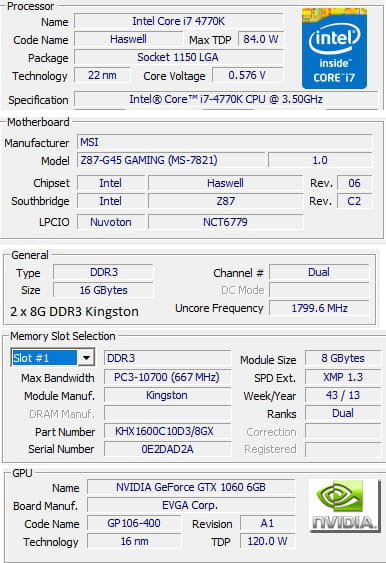Click the Intel inside Core i7 logo
Screen dimensions: 386x563
click(x=334, y=48)
